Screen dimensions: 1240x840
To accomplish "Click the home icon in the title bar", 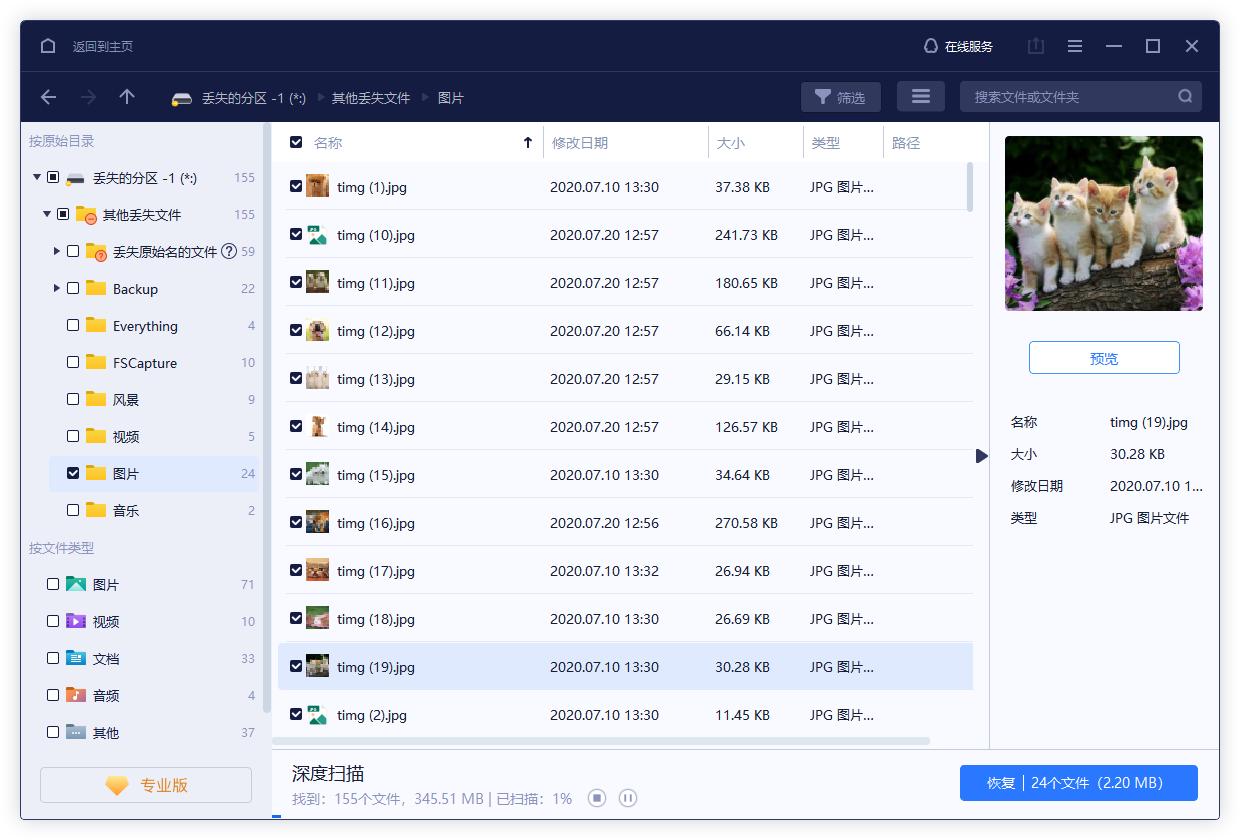I will tap(47, 46).
